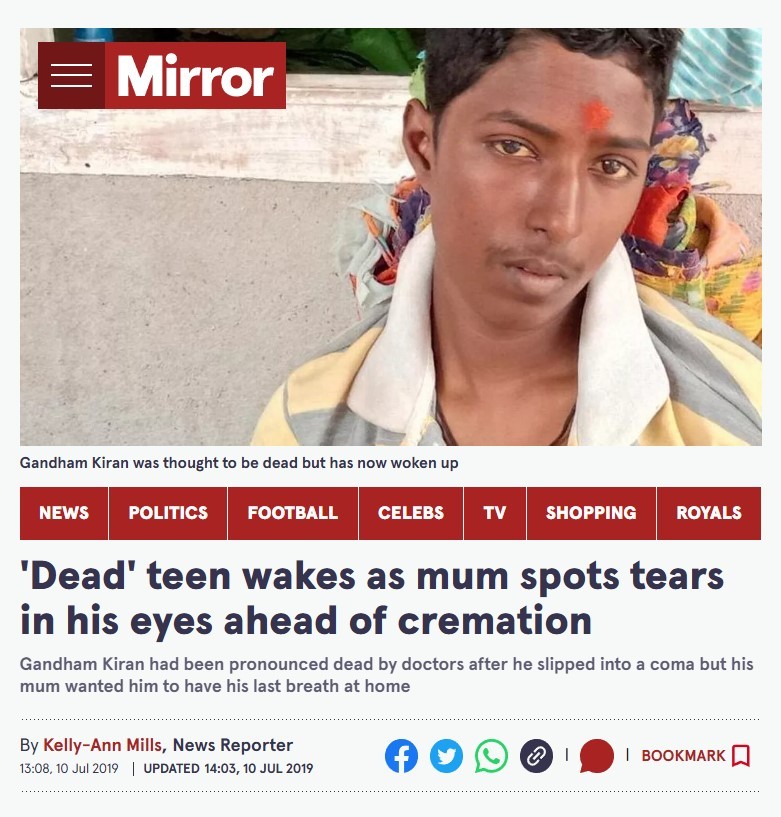Click the Mirror logo
781x817 pixels.
[x=195, y=76]
